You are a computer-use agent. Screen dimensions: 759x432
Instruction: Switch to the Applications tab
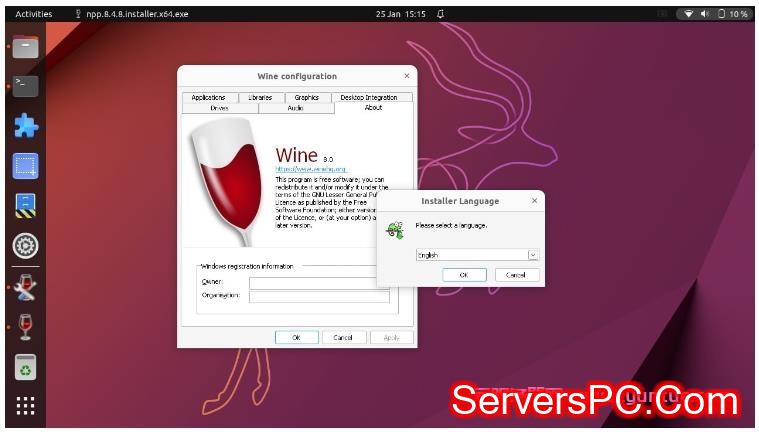(209, 97)
